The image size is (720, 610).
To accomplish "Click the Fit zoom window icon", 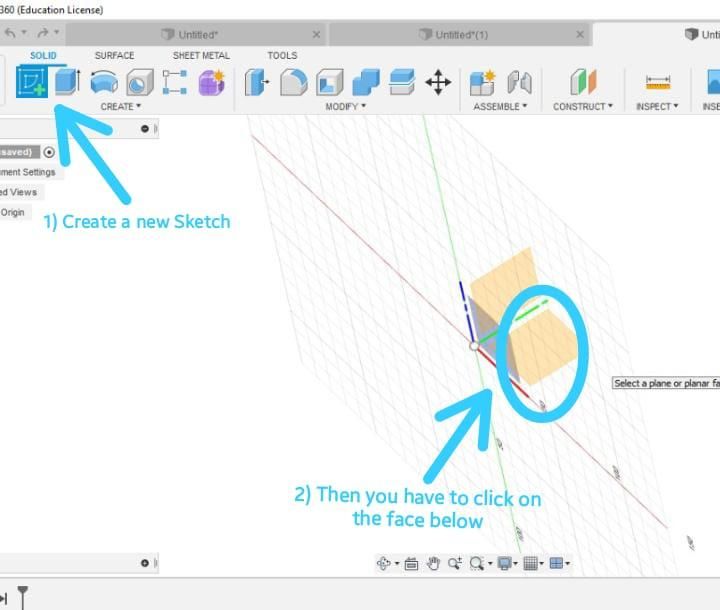I will point(477,564).
